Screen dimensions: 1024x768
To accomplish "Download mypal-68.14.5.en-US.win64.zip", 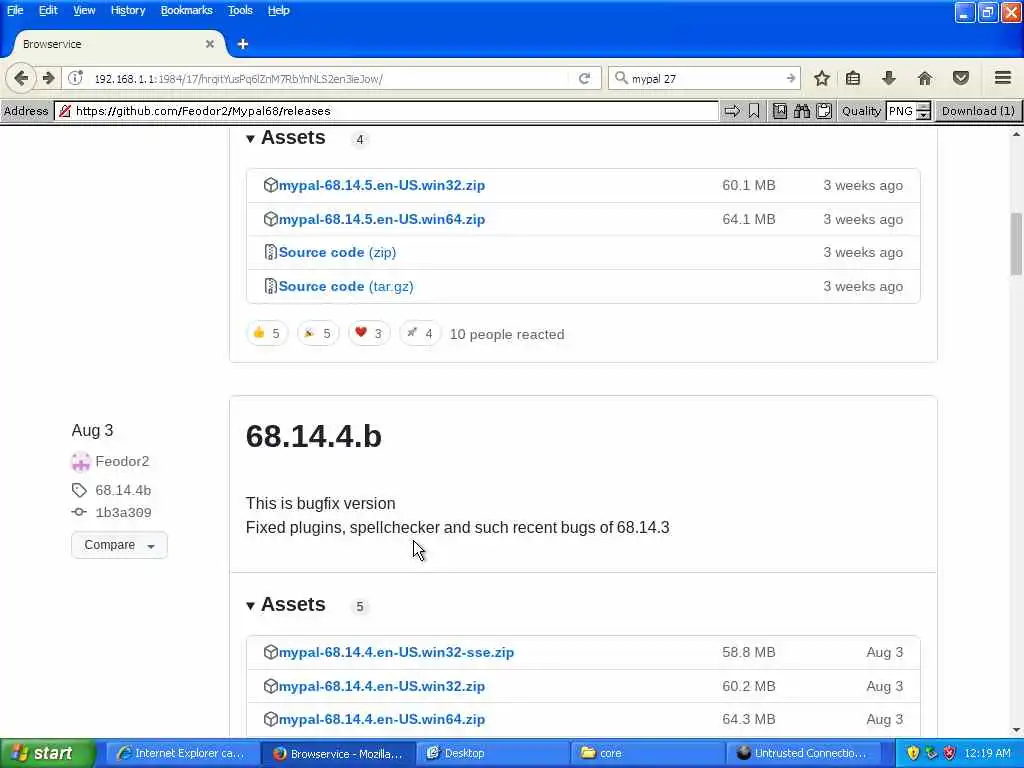I will tap(381, 219).
